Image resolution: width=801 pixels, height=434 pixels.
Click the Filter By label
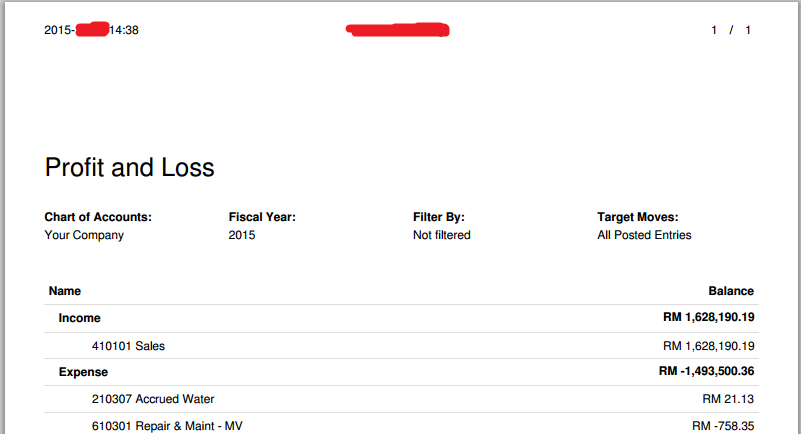[439, 216]
